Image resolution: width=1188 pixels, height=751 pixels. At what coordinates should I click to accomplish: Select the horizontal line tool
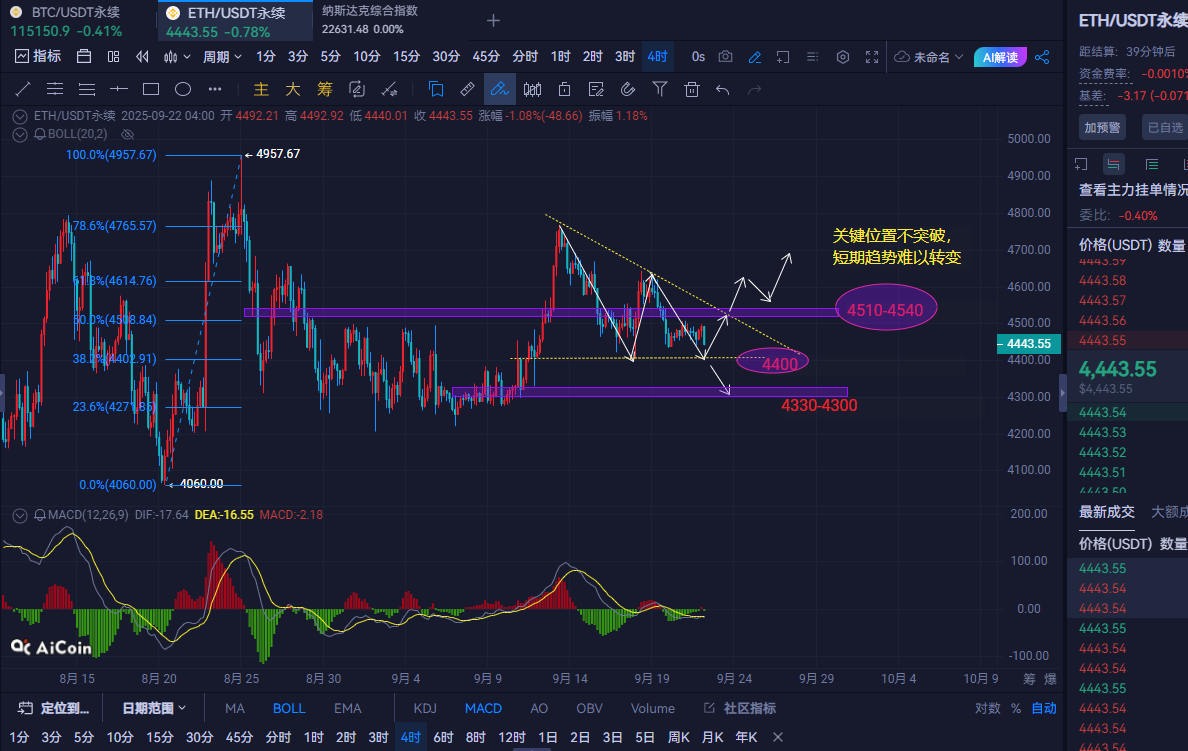point(119,89)
